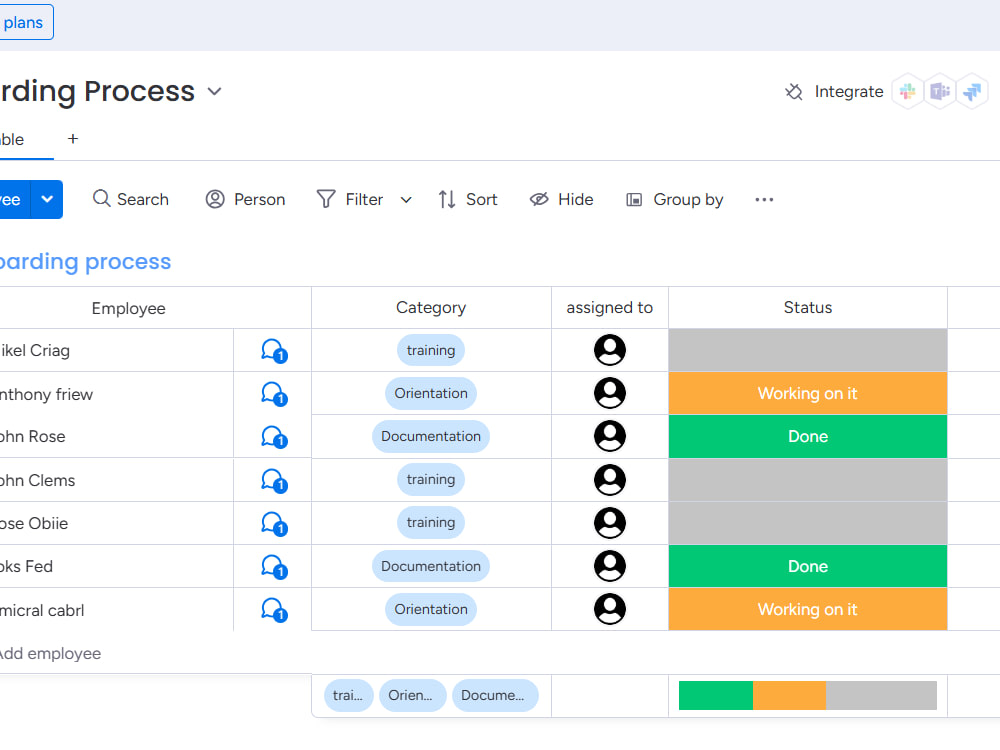
Task: Click the Status column header
Action: click(807, 307)
